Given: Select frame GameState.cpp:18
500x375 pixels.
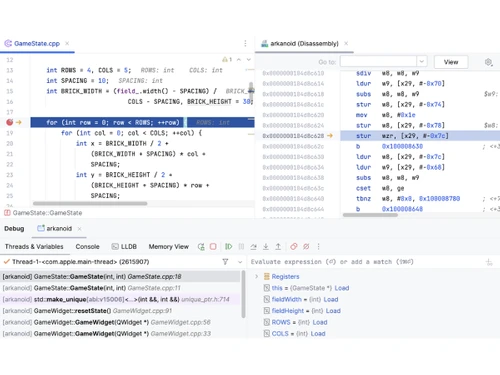Looking at the screenshot, I should tap(120, 277).
